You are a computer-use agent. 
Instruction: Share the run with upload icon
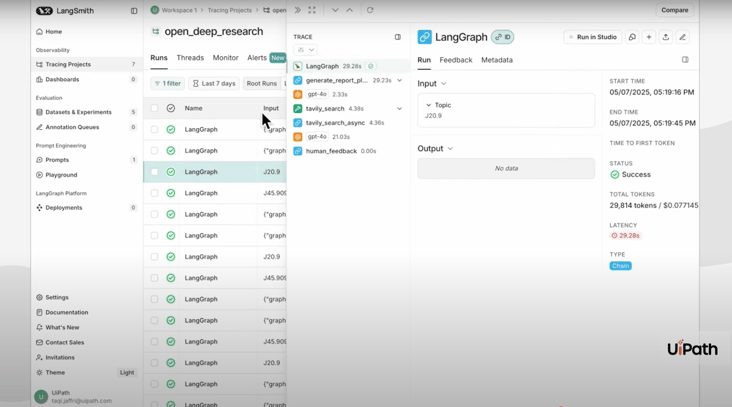pos(666,37)
